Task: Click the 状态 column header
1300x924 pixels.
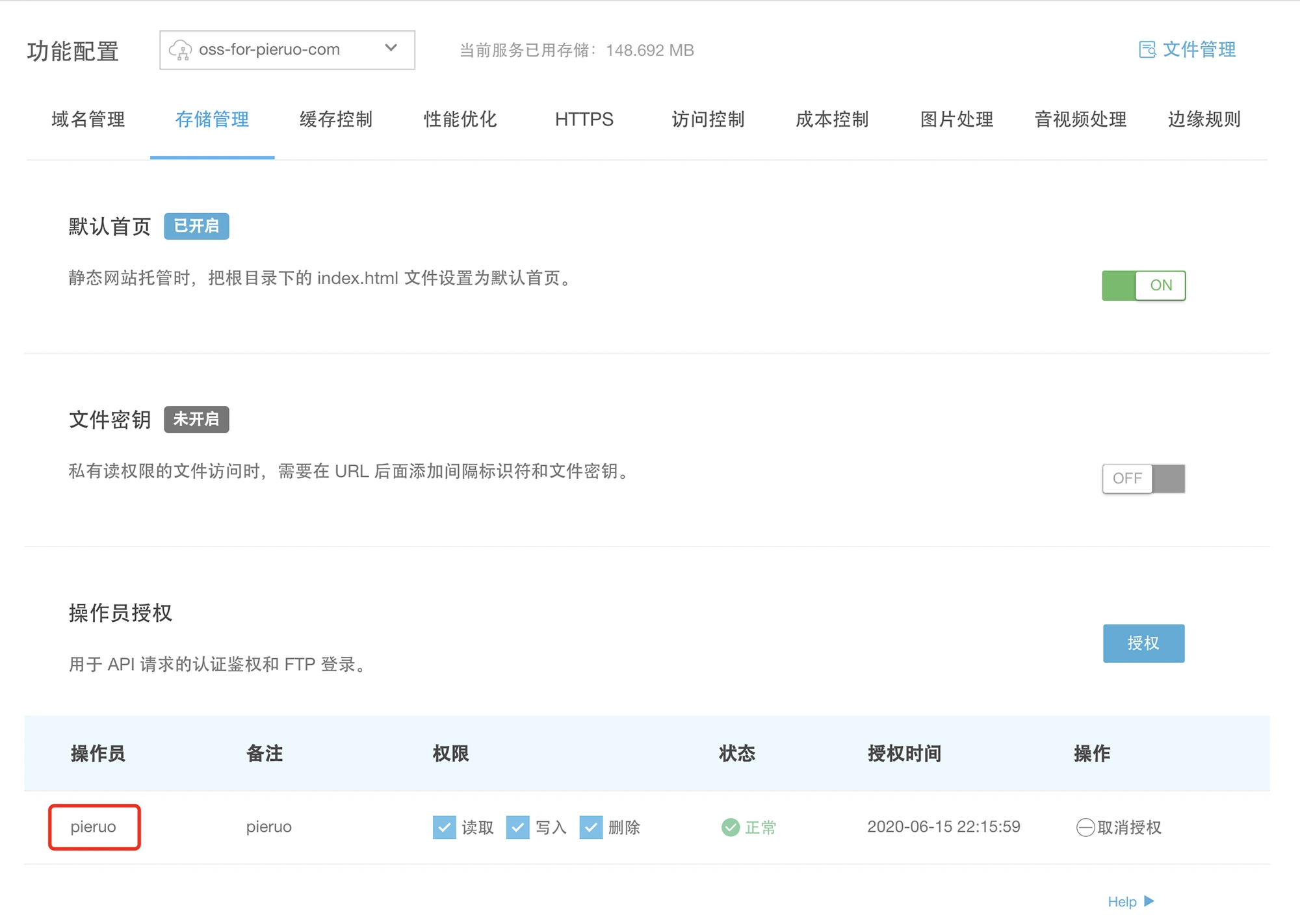Action: (737, 754)
